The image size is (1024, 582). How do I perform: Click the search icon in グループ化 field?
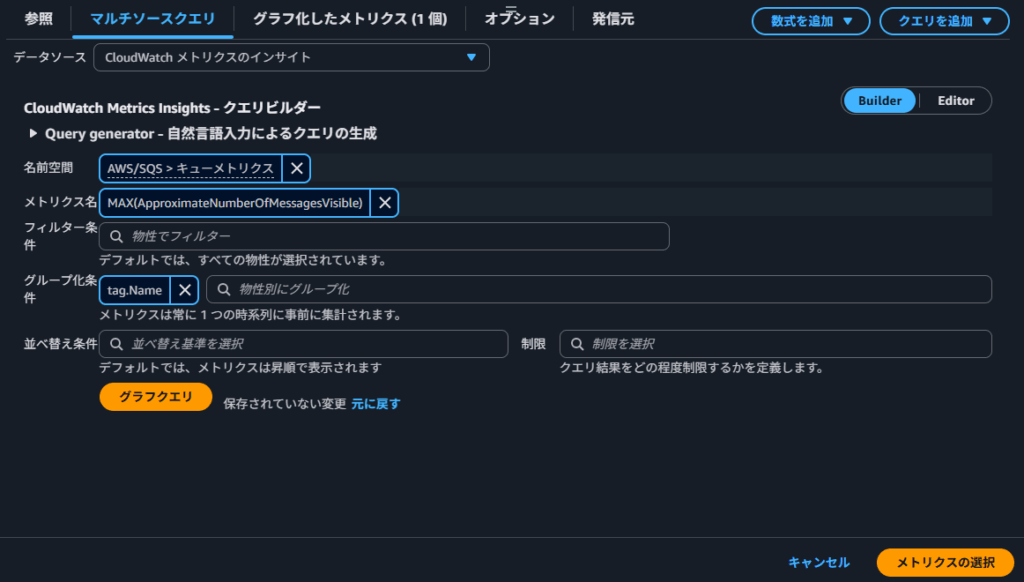click(224, 290)
